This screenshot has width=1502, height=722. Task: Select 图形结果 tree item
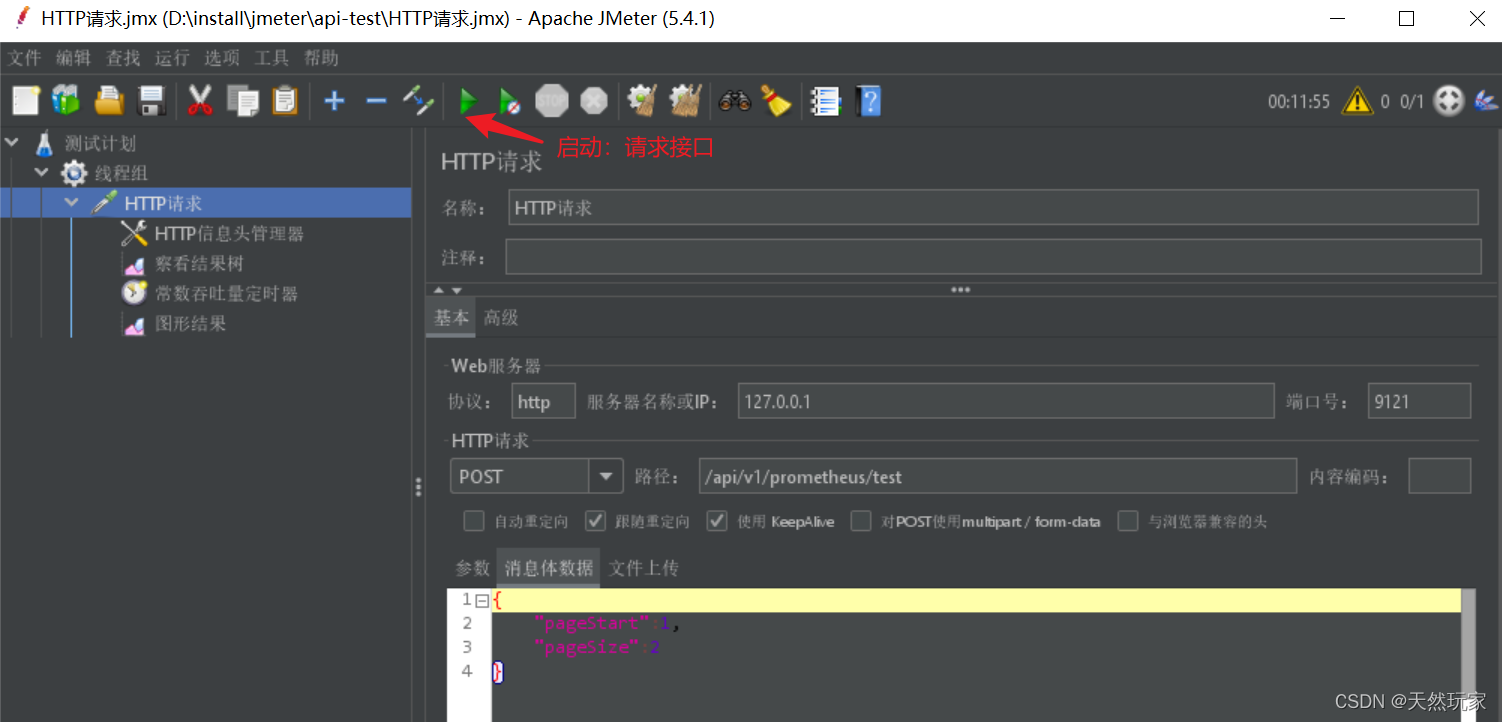click(190, 324)
